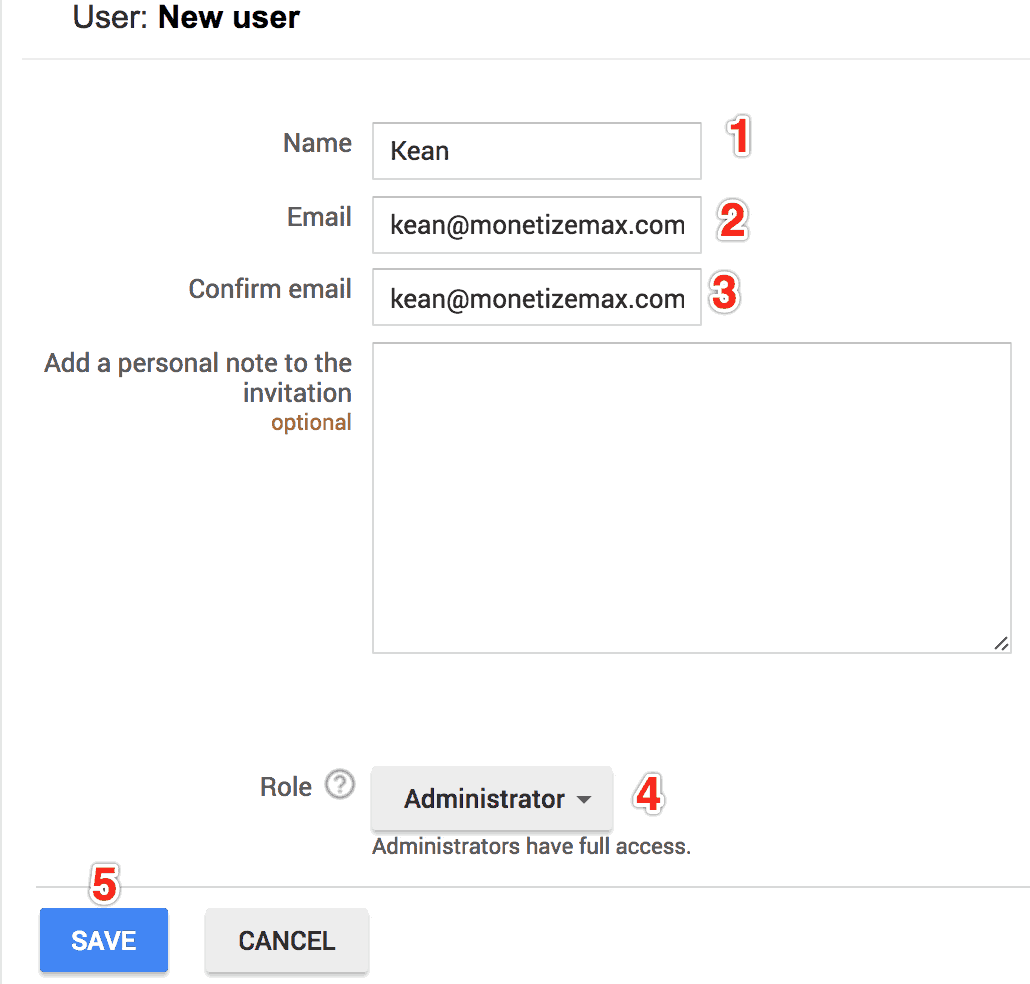This screenshot has height=984, width=1030.
Task: Click the User: New user heading
Action: point(185,17)
